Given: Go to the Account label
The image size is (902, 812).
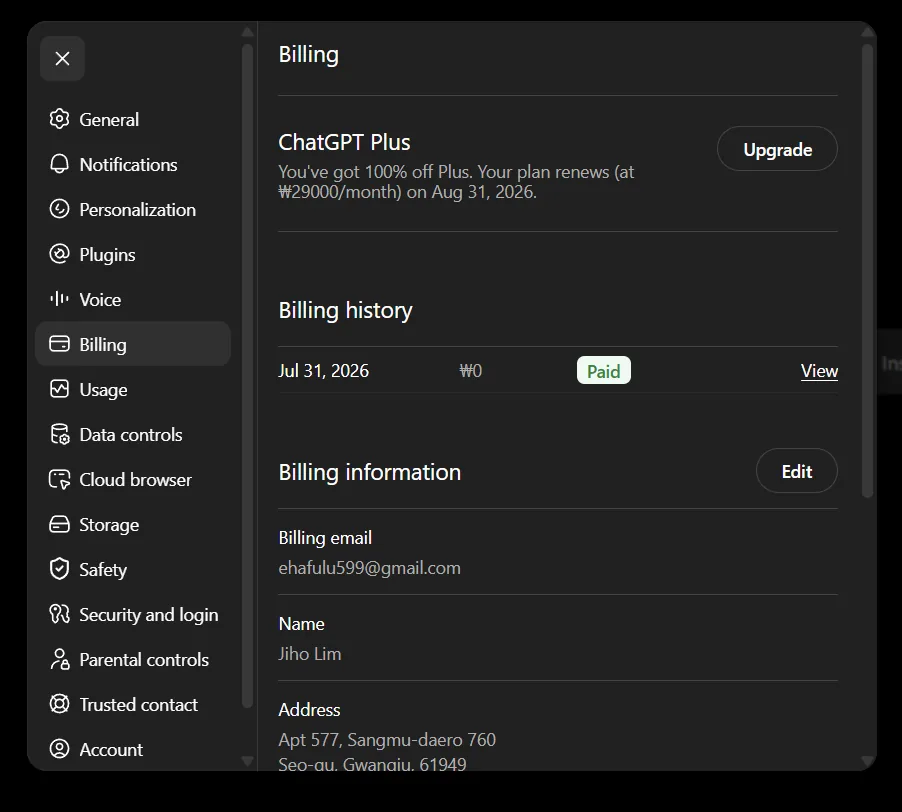Looking at the screenshot, I should [x=110, y=749].
